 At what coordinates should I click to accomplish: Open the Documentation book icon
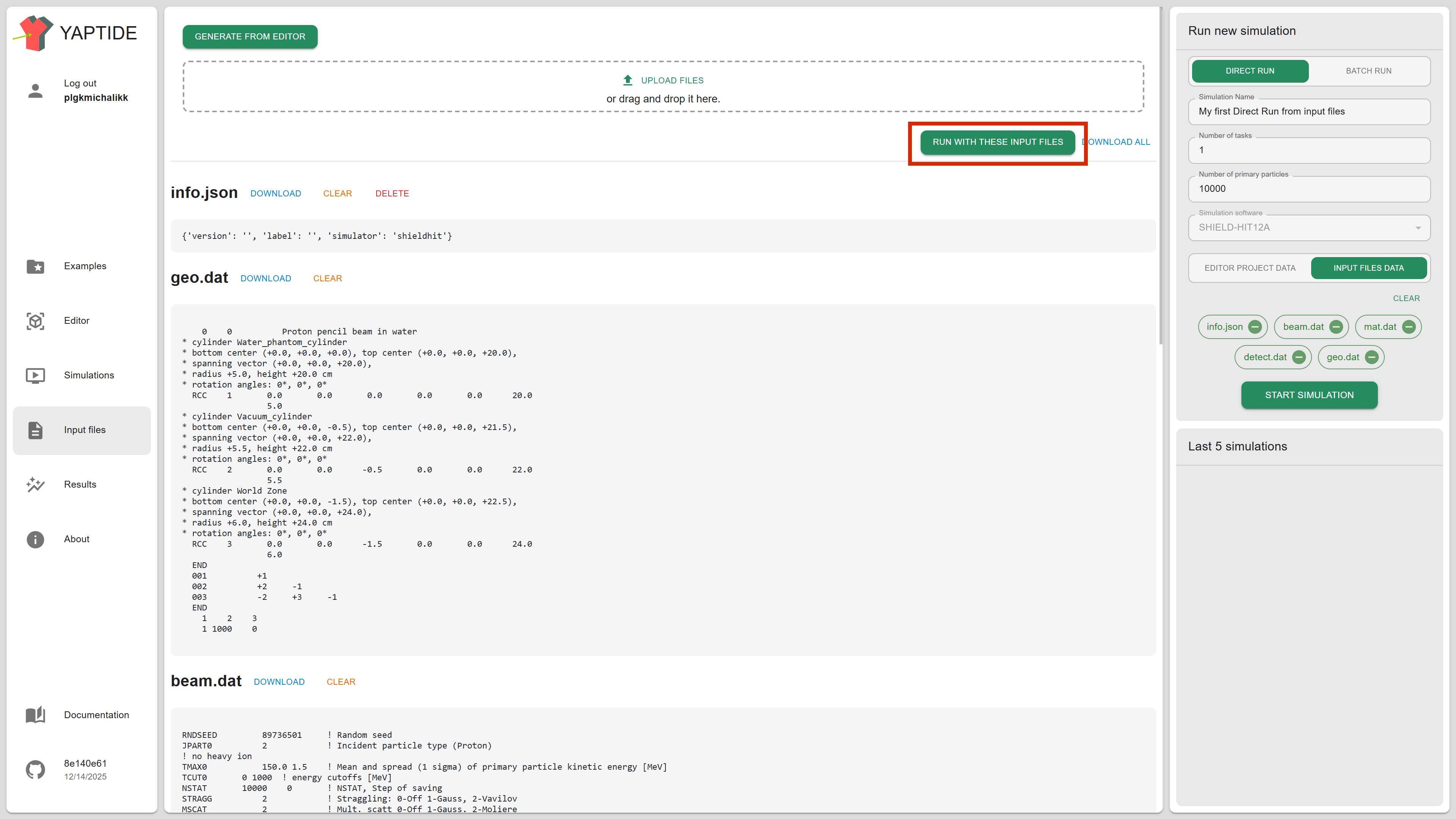[35, 715]
